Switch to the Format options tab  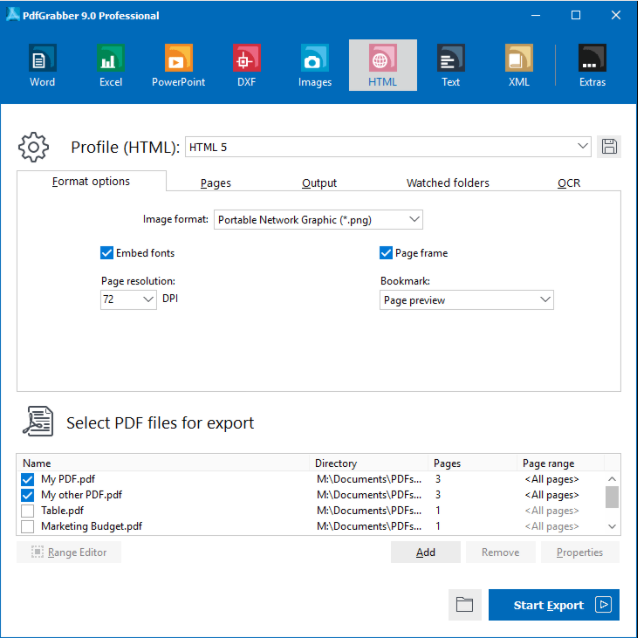pyautogui.click(x=91, y=181)
